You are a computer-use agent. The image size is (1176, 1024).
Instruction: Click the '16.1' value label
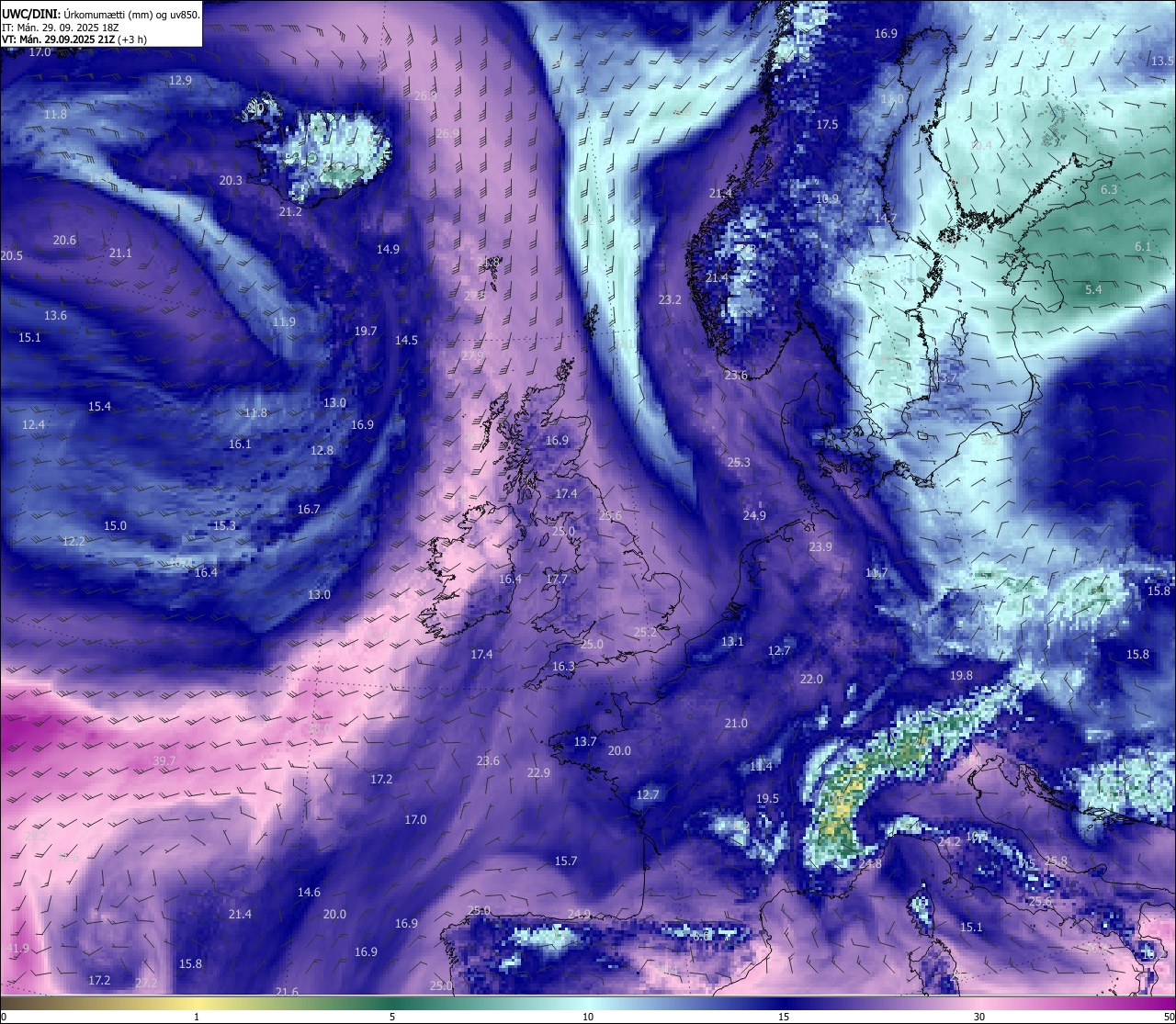(240, 444)
